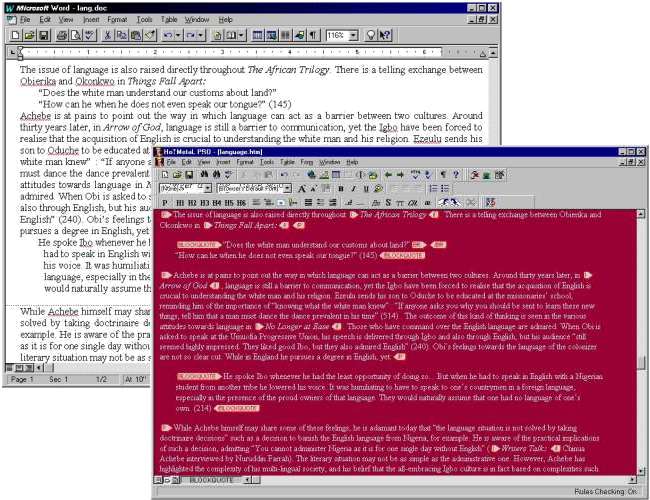Open the 116% zoom dropdown in Word
Screen dimensions: 650x500
point(353,35)
